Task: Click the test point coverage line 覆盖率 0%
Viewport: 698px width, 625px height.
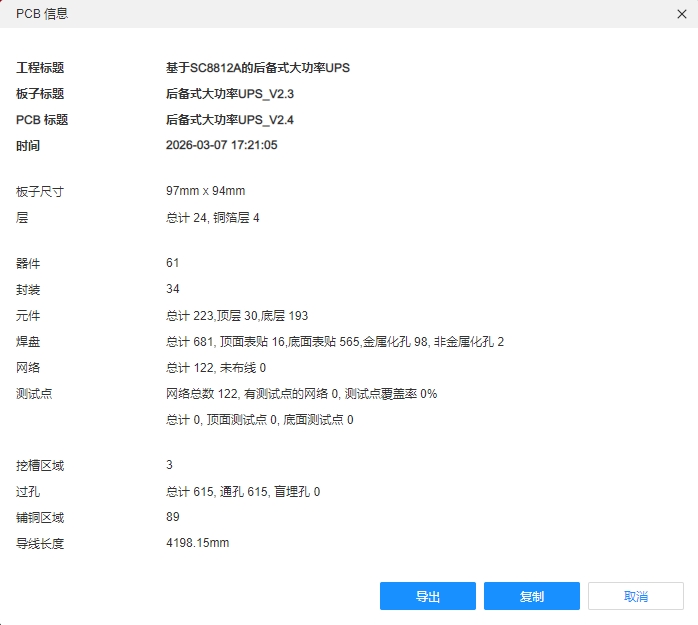Action: 301,393
